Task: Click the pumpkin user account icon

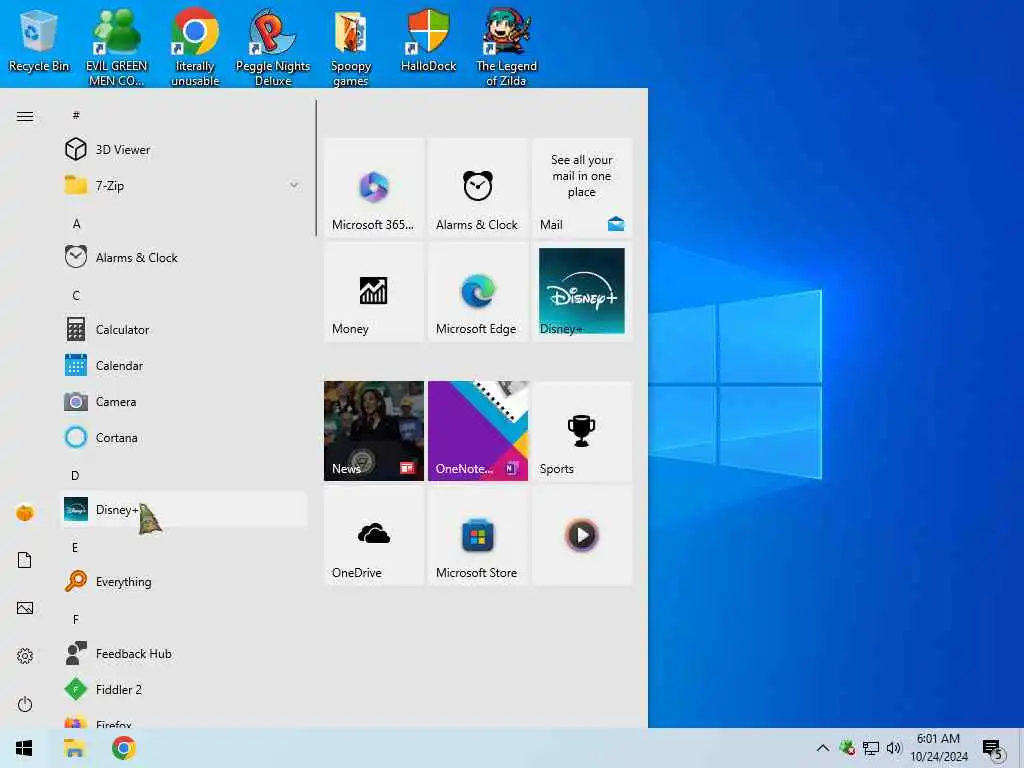Action: click(25, 513)
